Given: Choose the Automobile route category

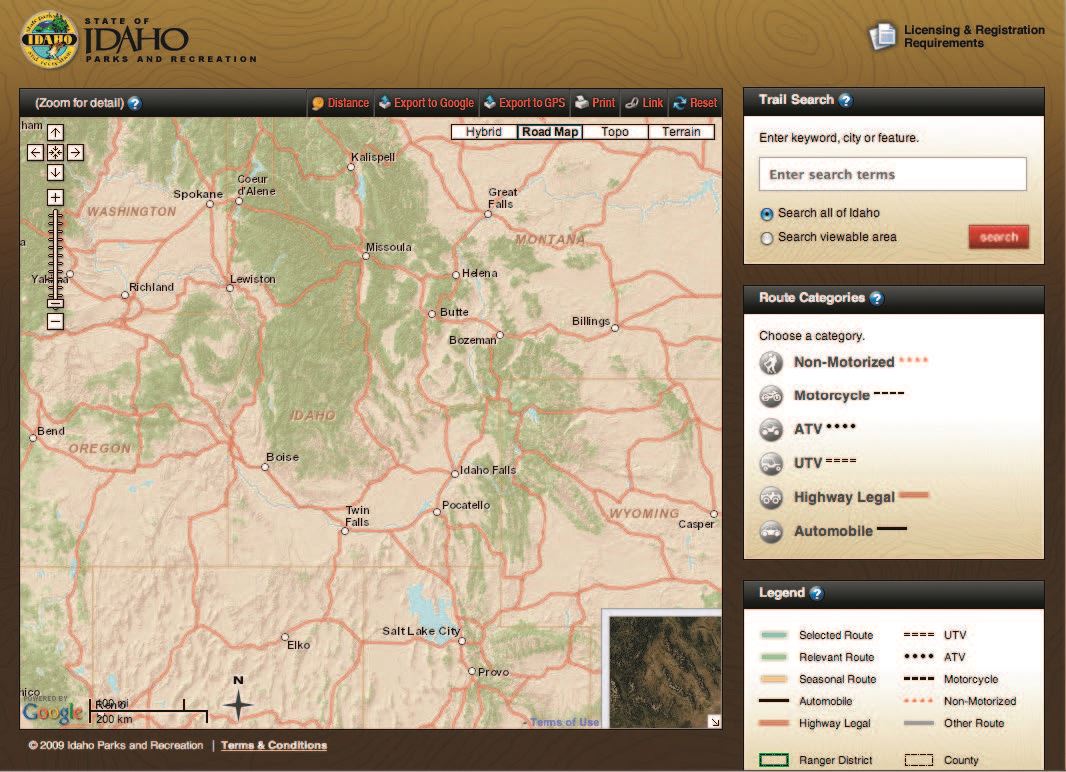Looking at the screenshot, I should [833, 531].
